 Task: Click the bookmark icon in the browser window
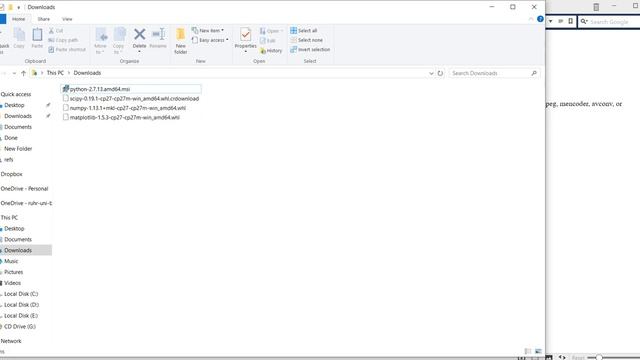tap(571, 21)
